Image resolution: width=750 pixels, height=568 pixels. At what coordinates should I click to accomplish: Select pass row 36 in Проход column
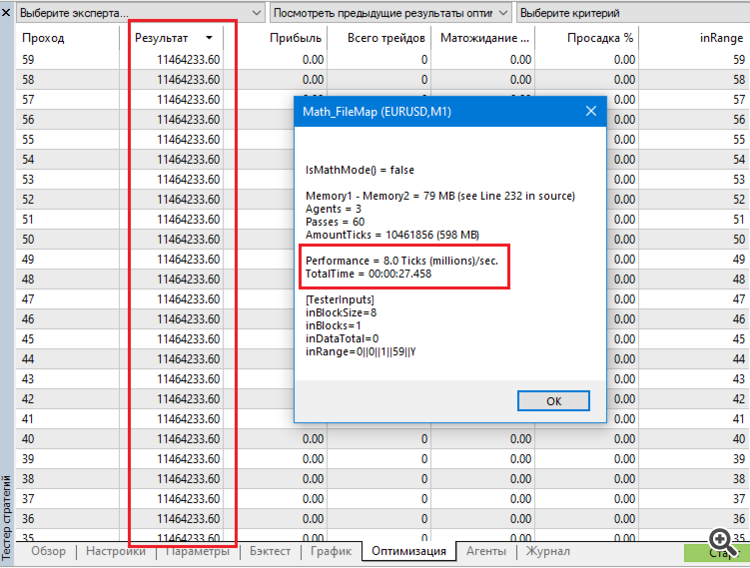(28, 519)
